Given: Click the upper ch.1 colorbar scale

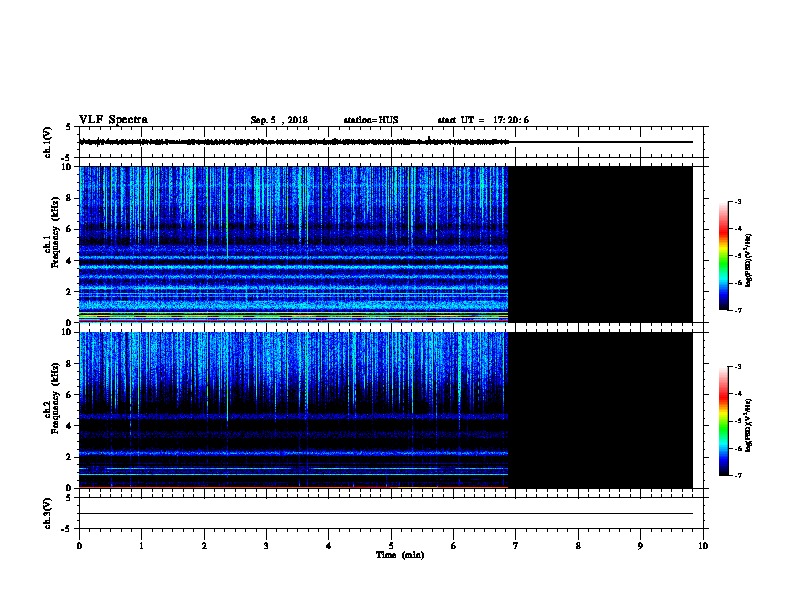Looking at the screenshot, I should (x=723, y=256).
